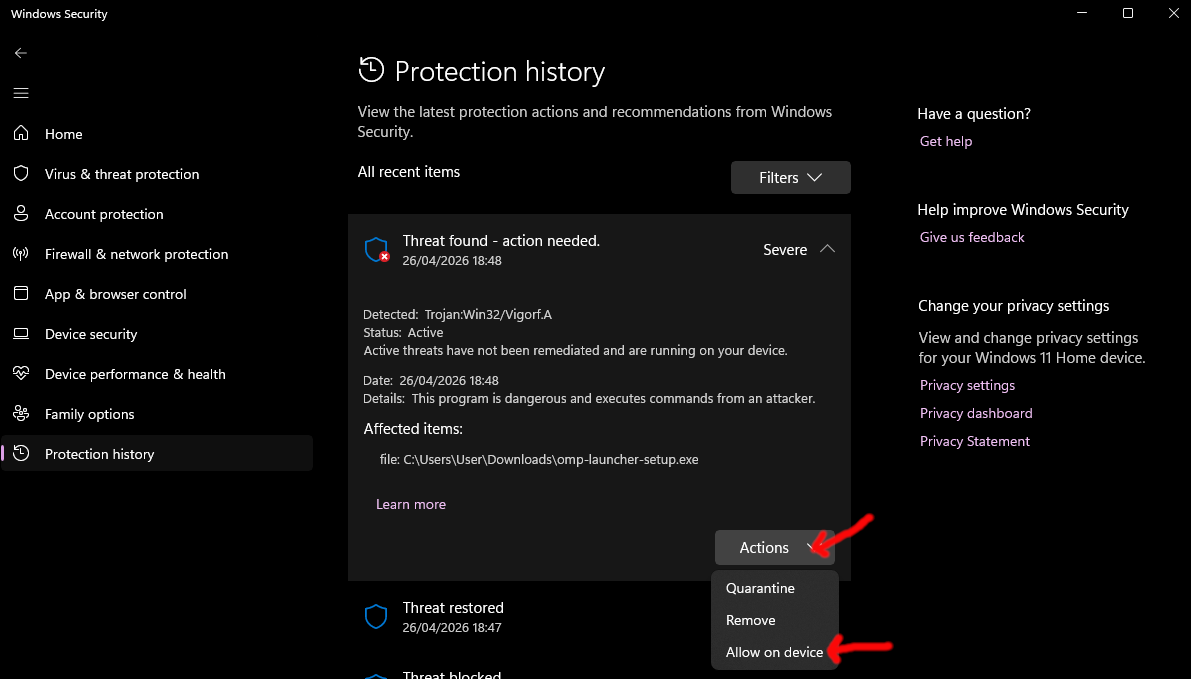Maximize the Windows Security window

click(1127, 13)
